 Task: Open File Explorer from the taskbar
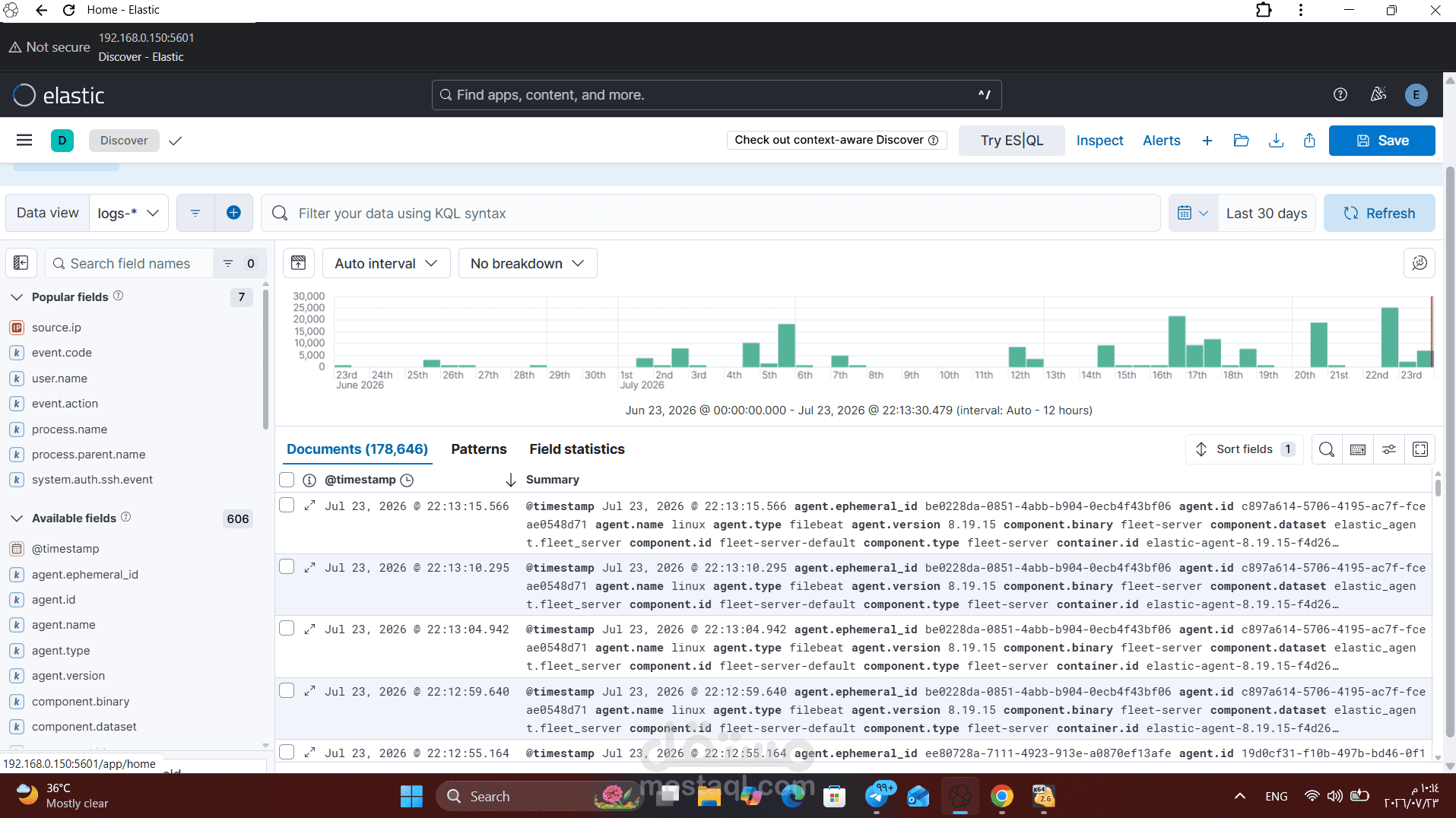point(709,796)
